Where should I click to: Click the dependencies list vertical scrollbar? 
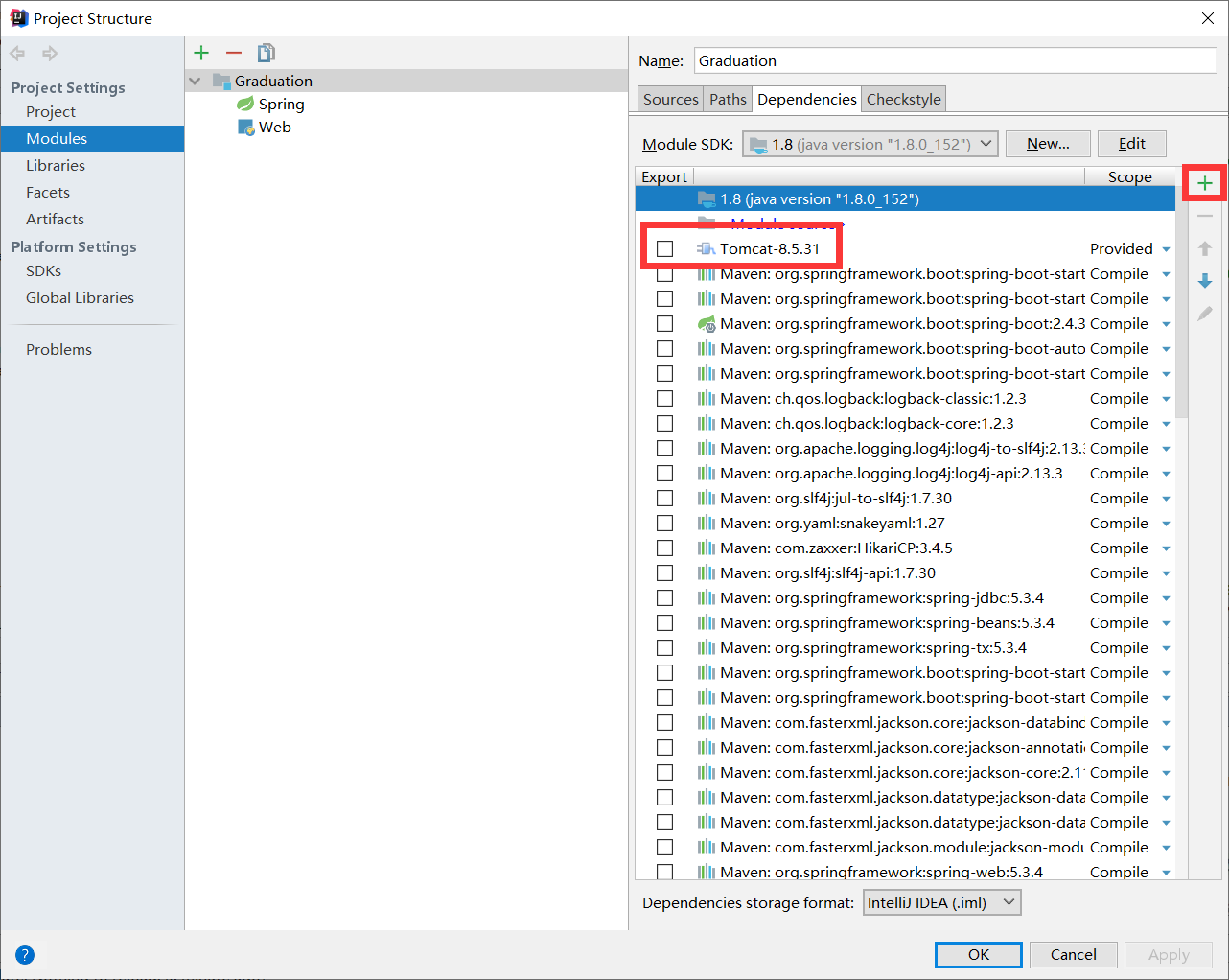(x=1182, y=302)
